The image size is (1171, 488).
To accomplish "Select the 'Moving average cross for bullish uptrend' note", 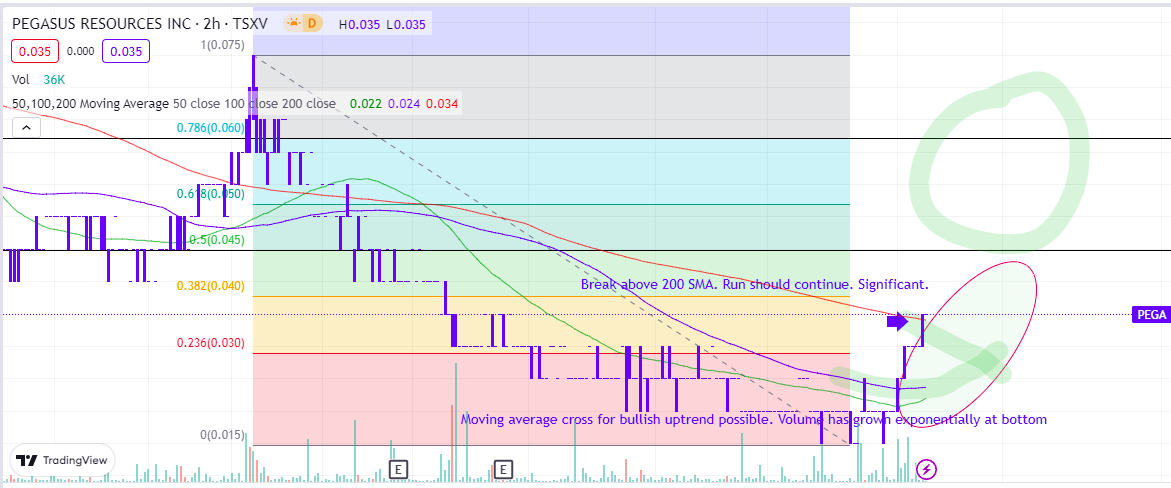I will pos(754,419).
